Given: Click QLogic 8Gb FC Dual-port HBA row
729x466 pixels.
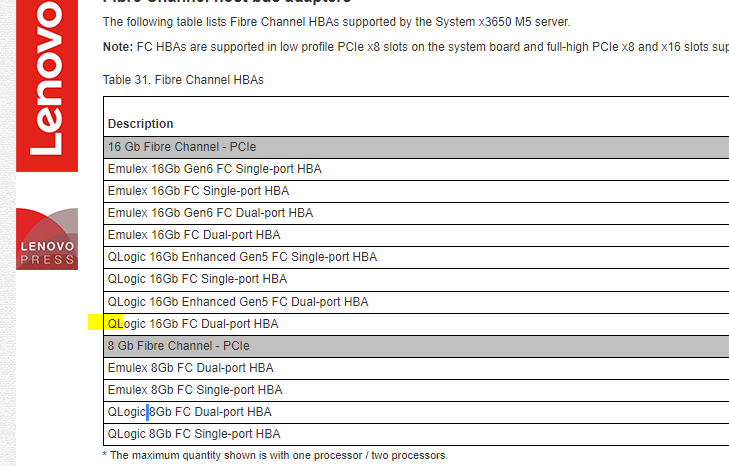Looking at the screenshot, I should pos(189,412).
